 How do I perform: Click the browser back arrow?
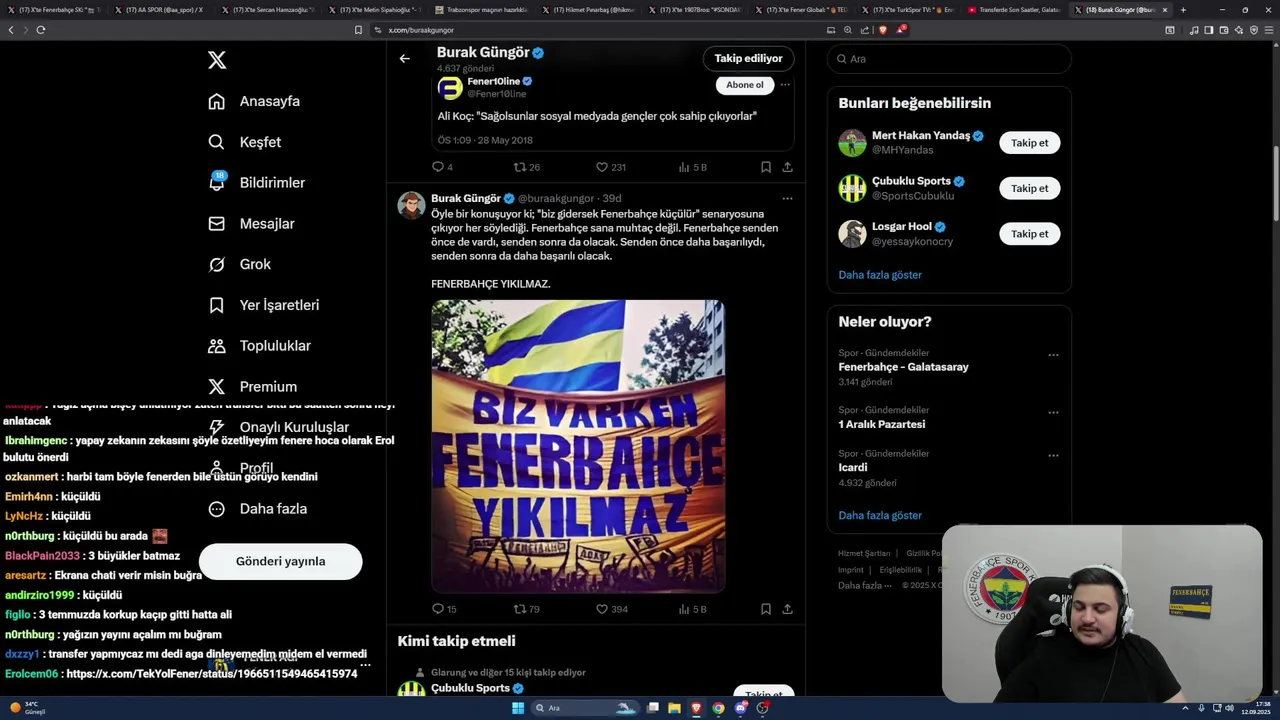click(11, 30)
